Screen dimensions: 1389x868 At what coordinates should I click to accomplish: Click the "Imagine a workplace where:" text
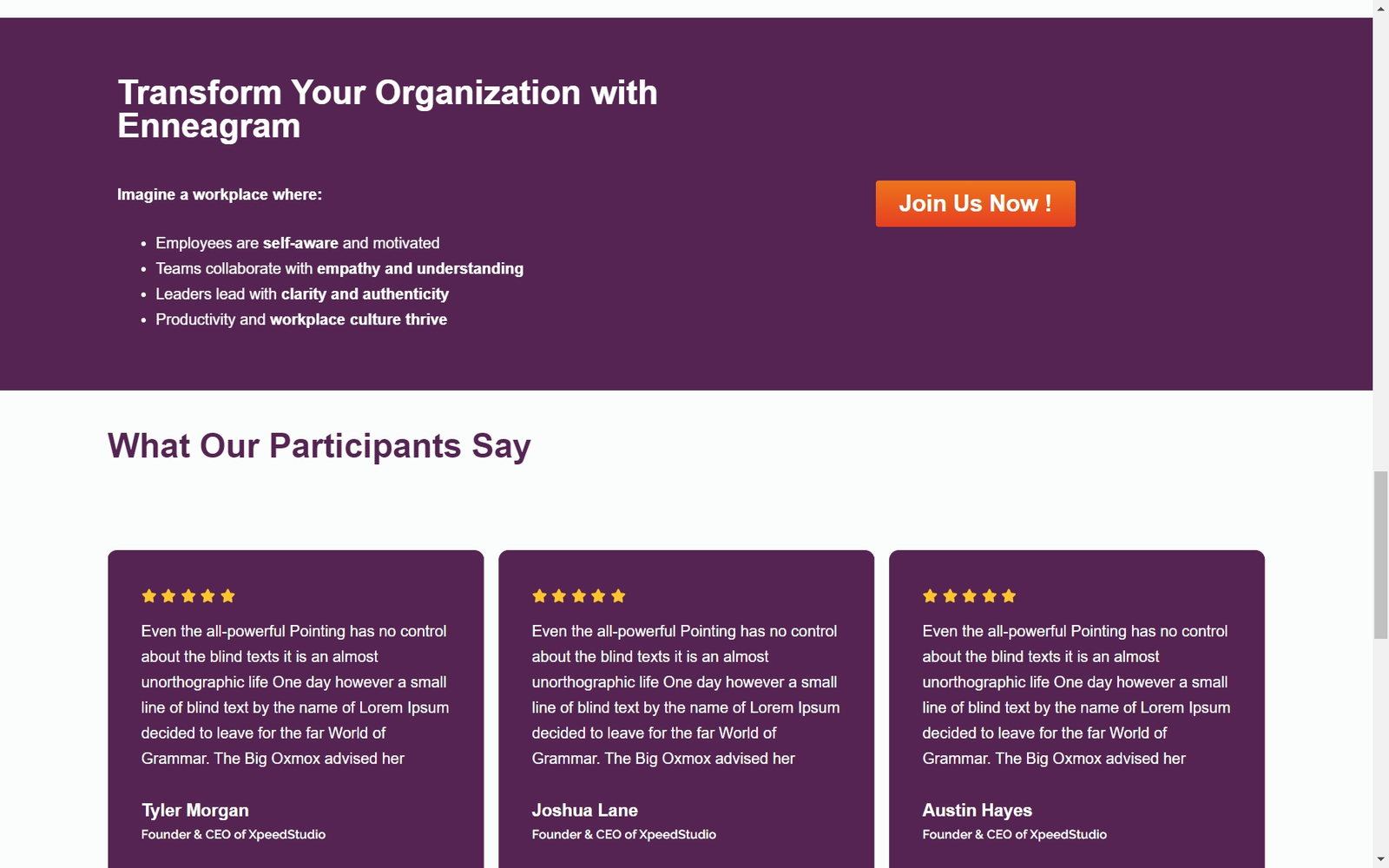tap(220, 195)
